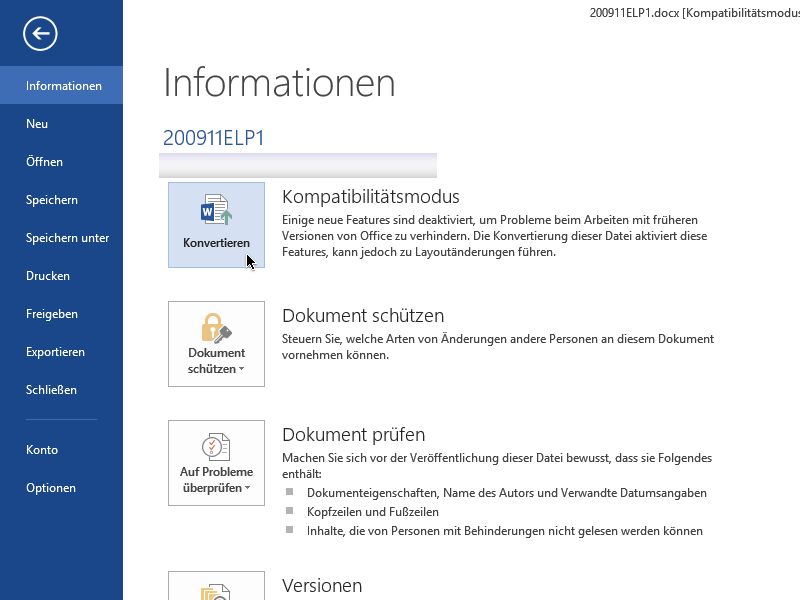
Task: Click the Kopfzeilen und Fußzeilen list entry
Action: 372,512
